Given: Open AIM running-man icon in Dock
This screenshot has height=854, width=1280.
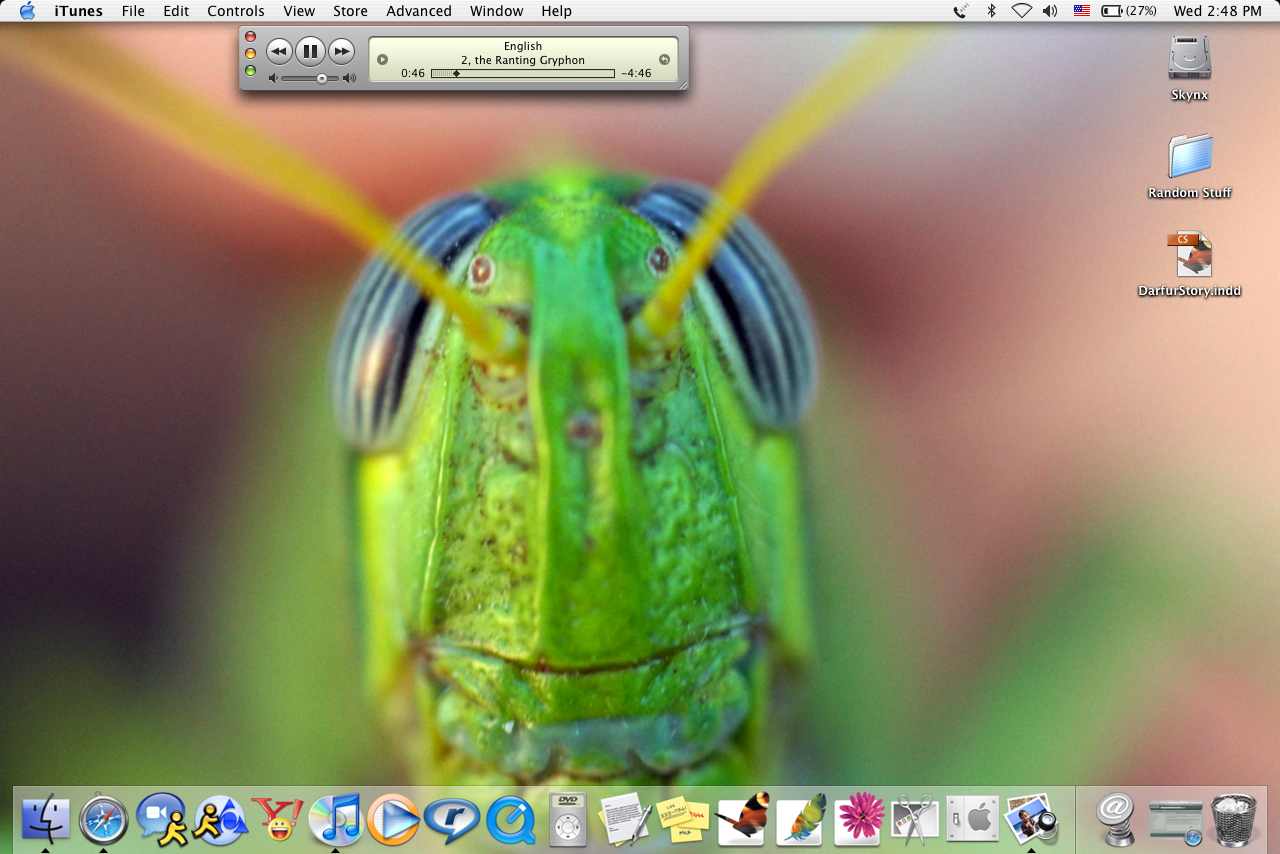Looking at the screenshot, I should (x=220, y=820).
